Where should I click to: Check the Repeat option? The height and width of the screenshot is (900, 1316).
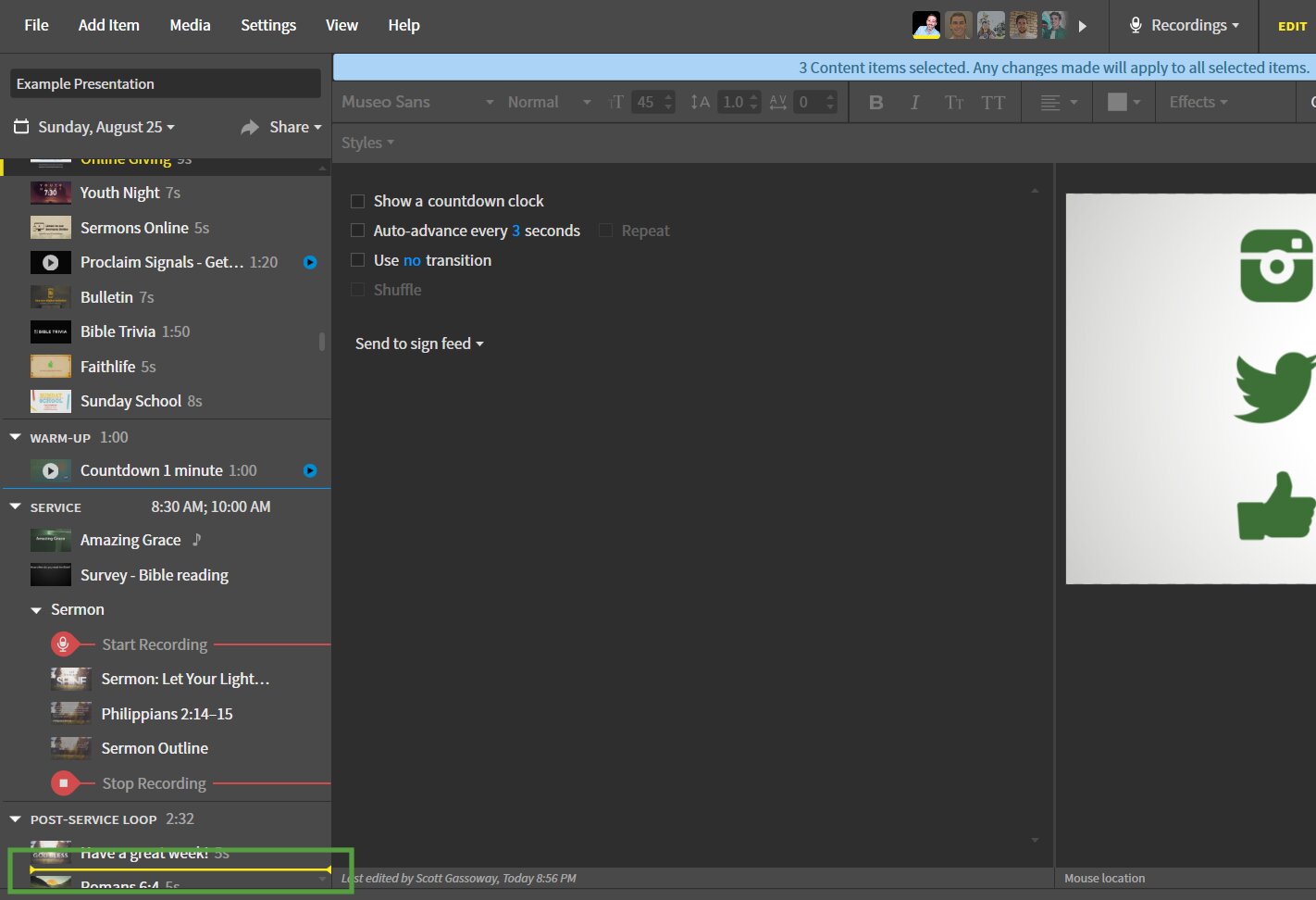pos(605,231)
